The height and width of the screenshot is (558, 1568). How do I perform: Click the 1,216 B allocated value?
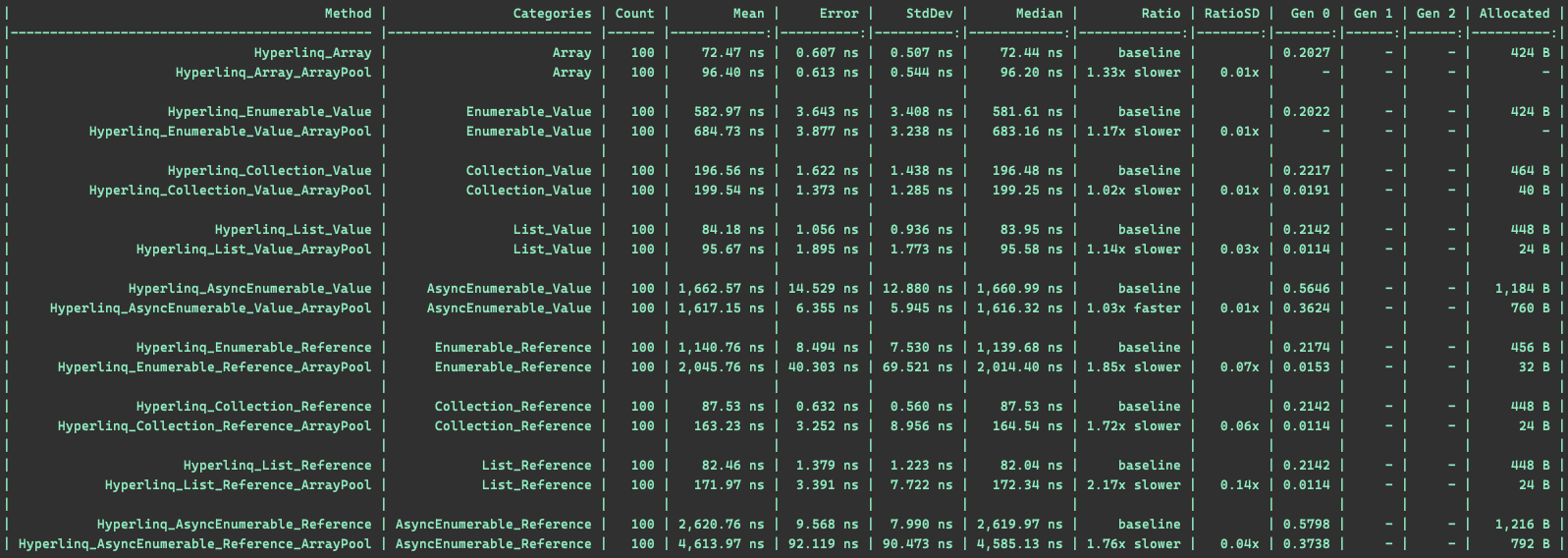1523,525
